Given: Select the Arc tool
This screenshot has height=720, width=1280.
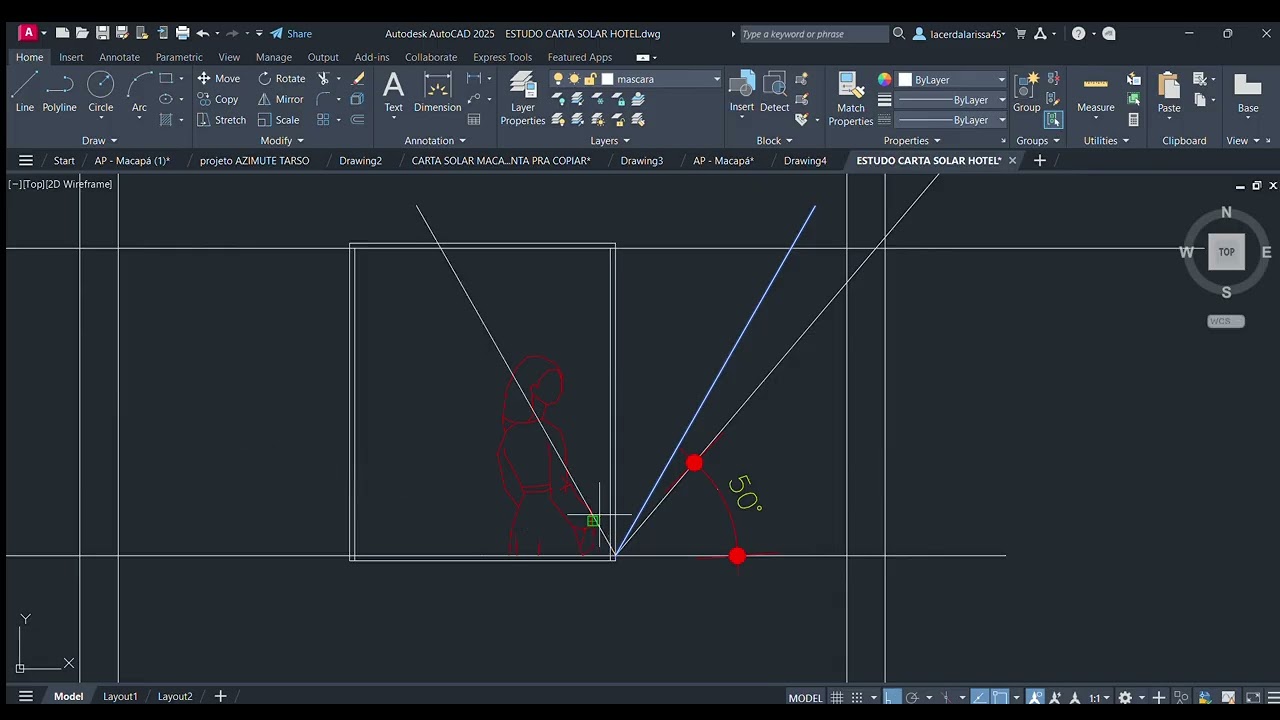Looking at the screenshot, I should pos(139,92).
